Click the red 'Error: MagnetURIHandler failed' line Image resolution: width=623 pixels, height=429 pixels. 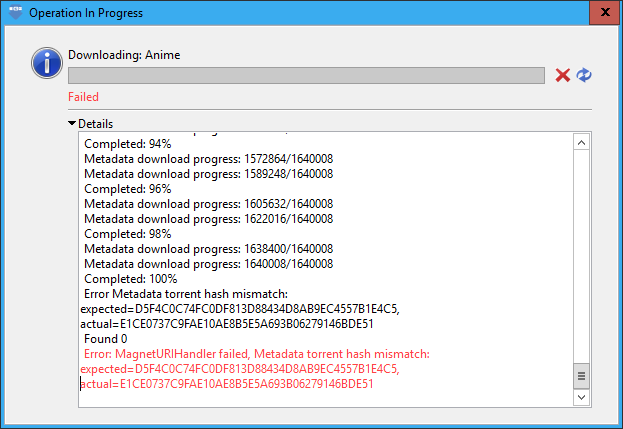pyautogui.click(x=257, y=354)
